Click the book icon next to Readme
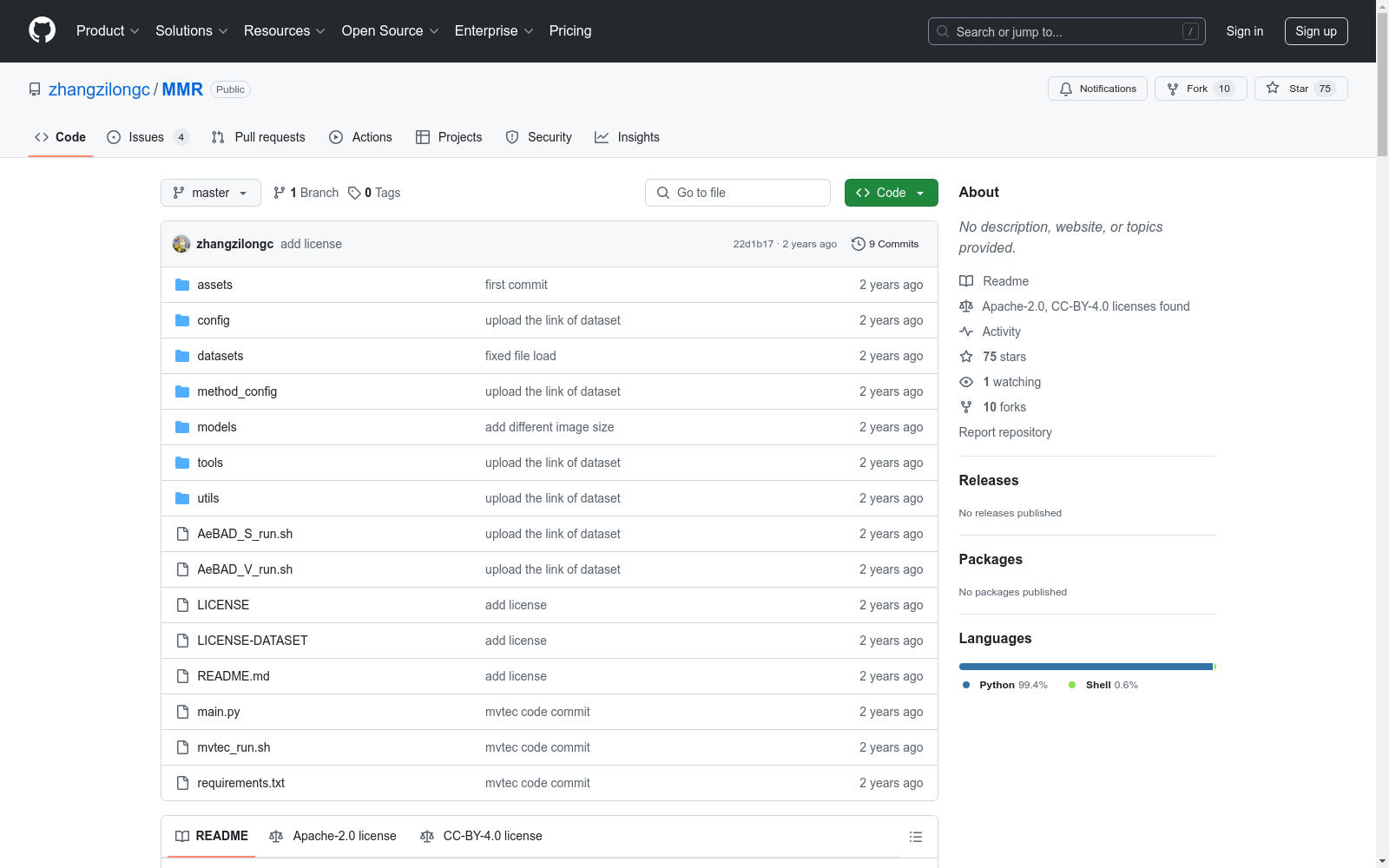 click(966, 281)
